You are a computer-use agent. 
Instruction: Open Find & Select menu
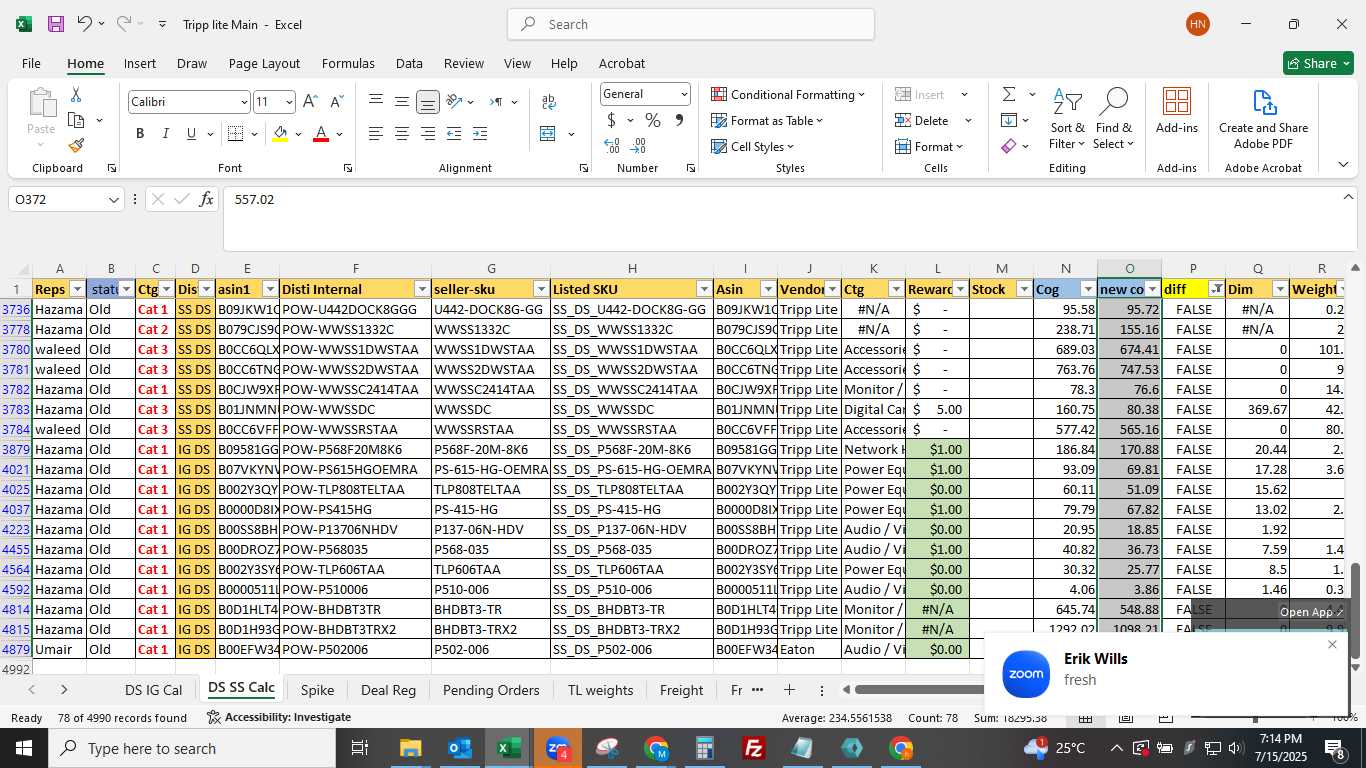1114,120
